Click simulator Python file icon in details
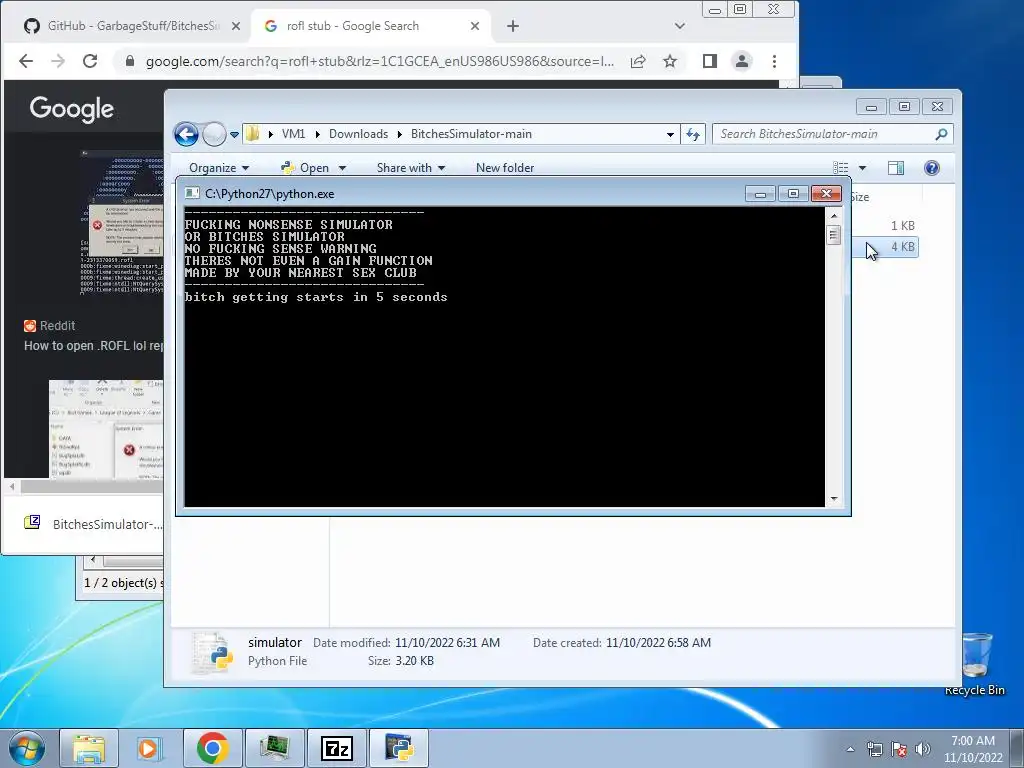The image size is (1024, 768). [213, 652]
